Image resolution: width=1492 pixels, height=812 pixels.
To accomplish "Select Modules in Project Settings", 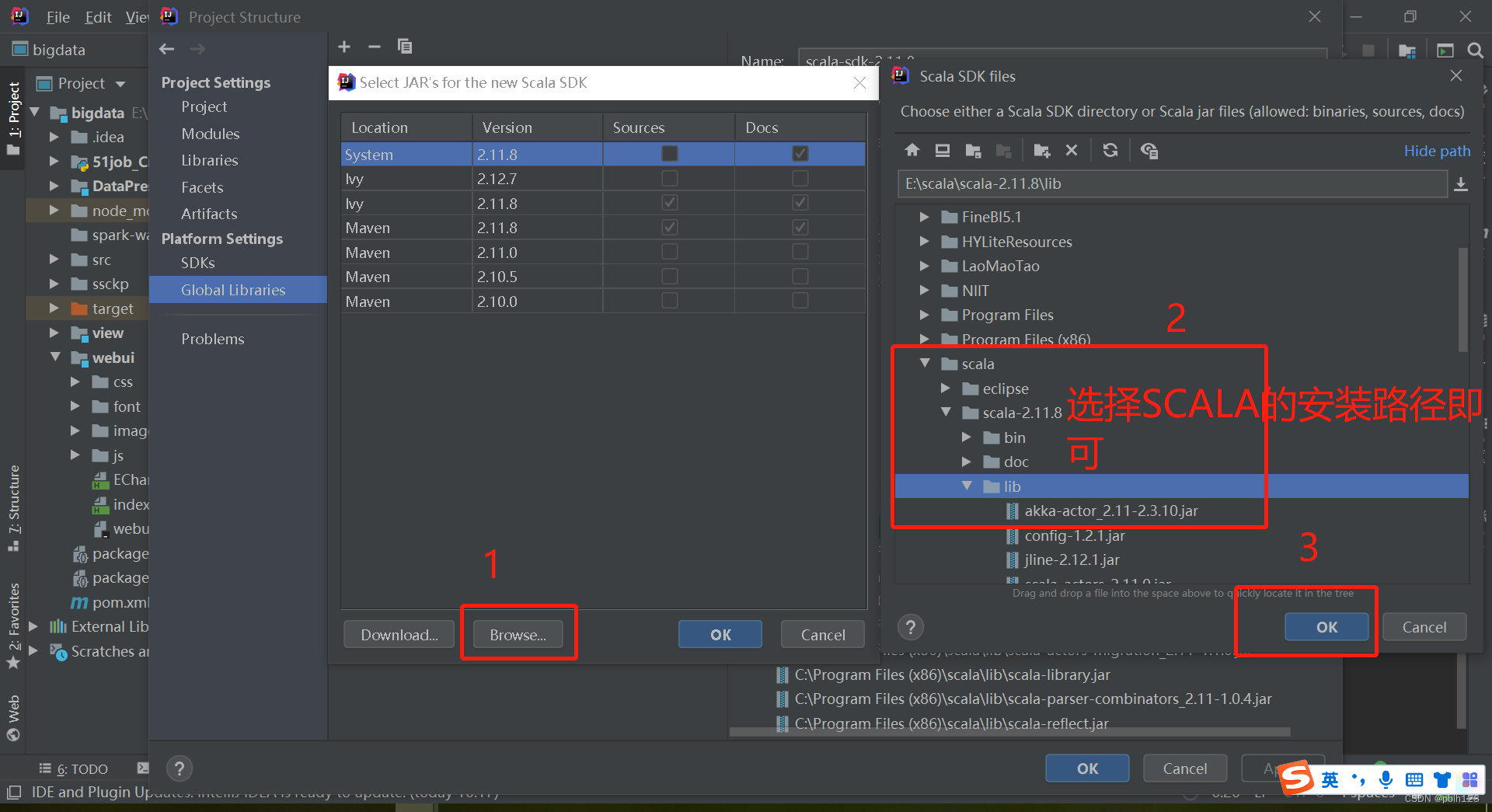I will (211, 134).
